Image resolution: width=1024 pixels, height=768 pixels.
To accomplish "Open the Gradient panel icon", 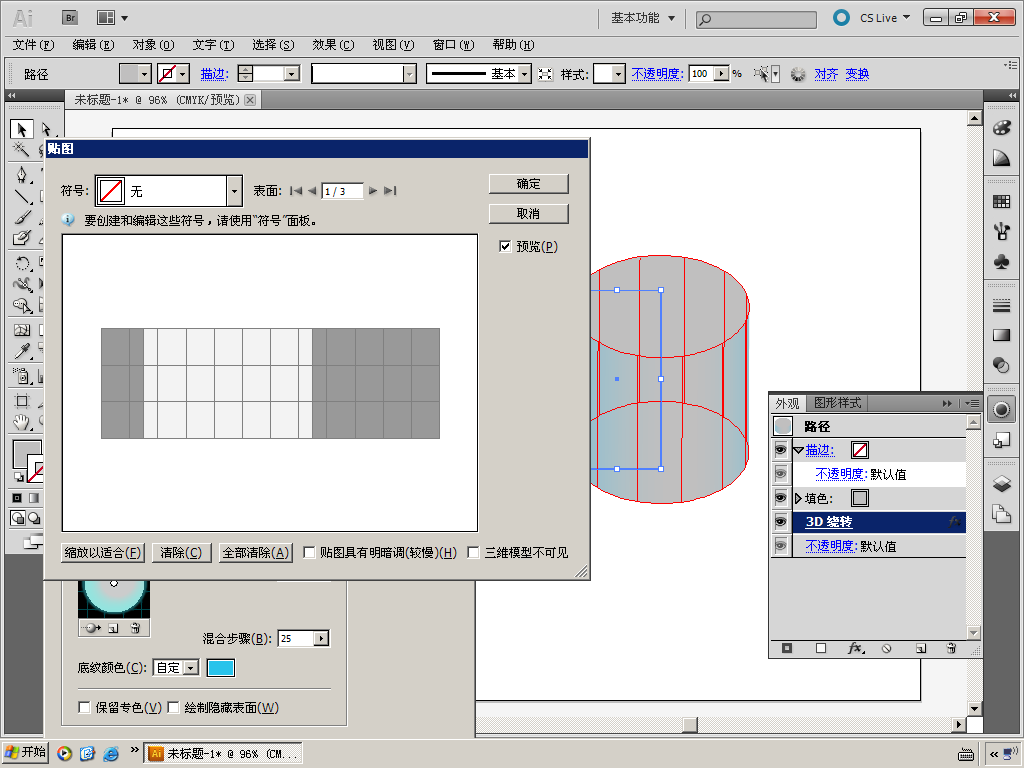I will click(1001, 335).
